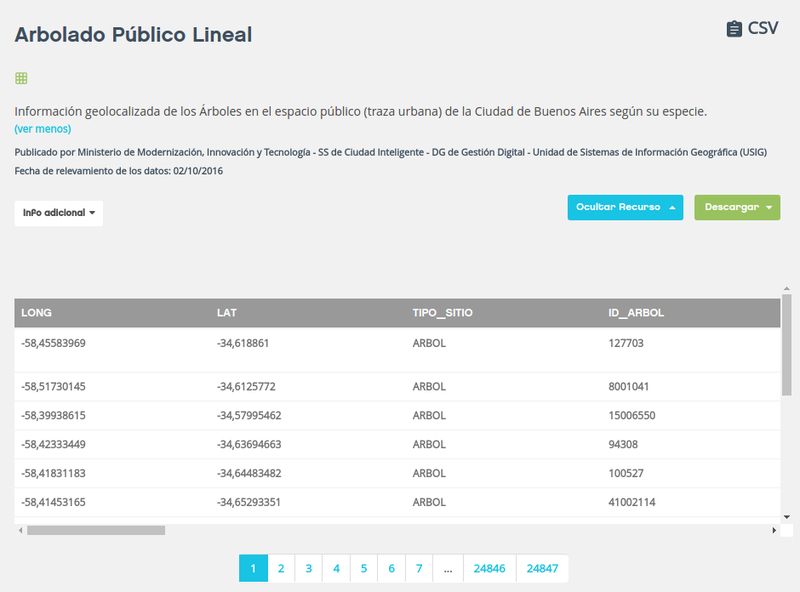800x592 pixels.
Task: Jump to last page 24847
Action: point(542,568)
